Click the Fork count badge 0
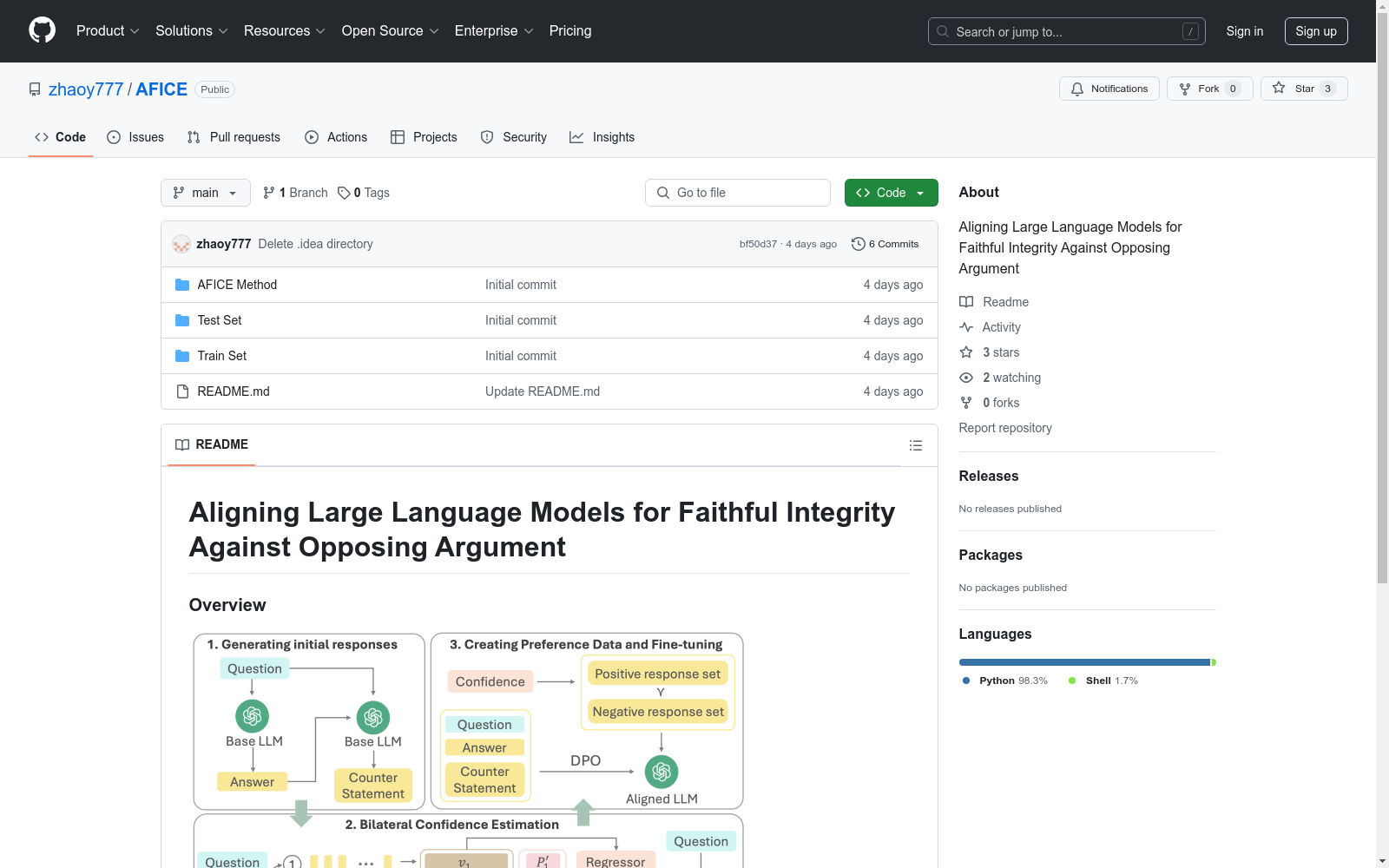 [1233, 89]
